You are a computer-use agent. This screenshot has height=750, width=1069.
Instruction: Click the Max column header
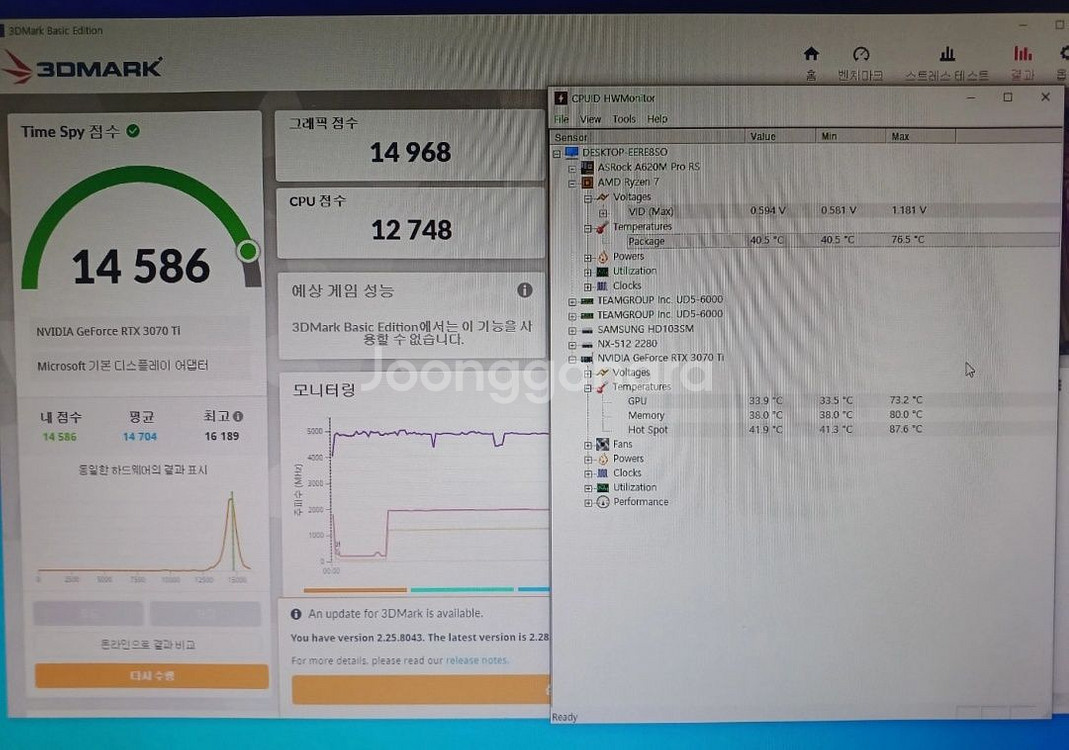point(920,136)
